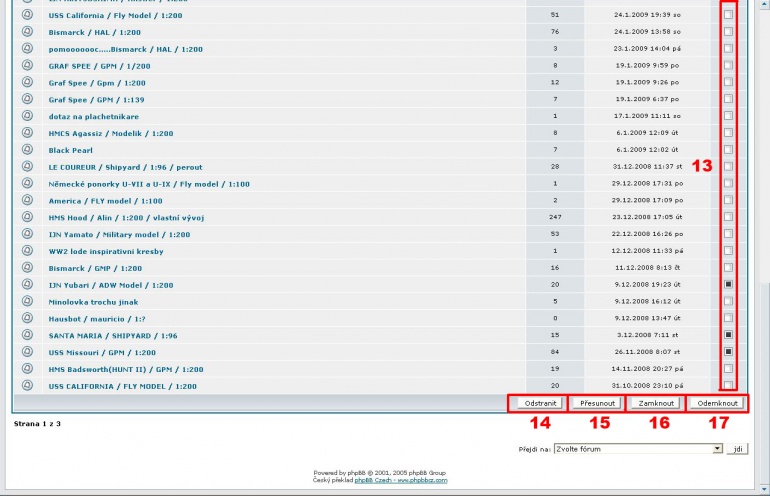
Task: Select checkbox for Black Pearl topic
Action: pyautogui.click(x=728, y=149)
